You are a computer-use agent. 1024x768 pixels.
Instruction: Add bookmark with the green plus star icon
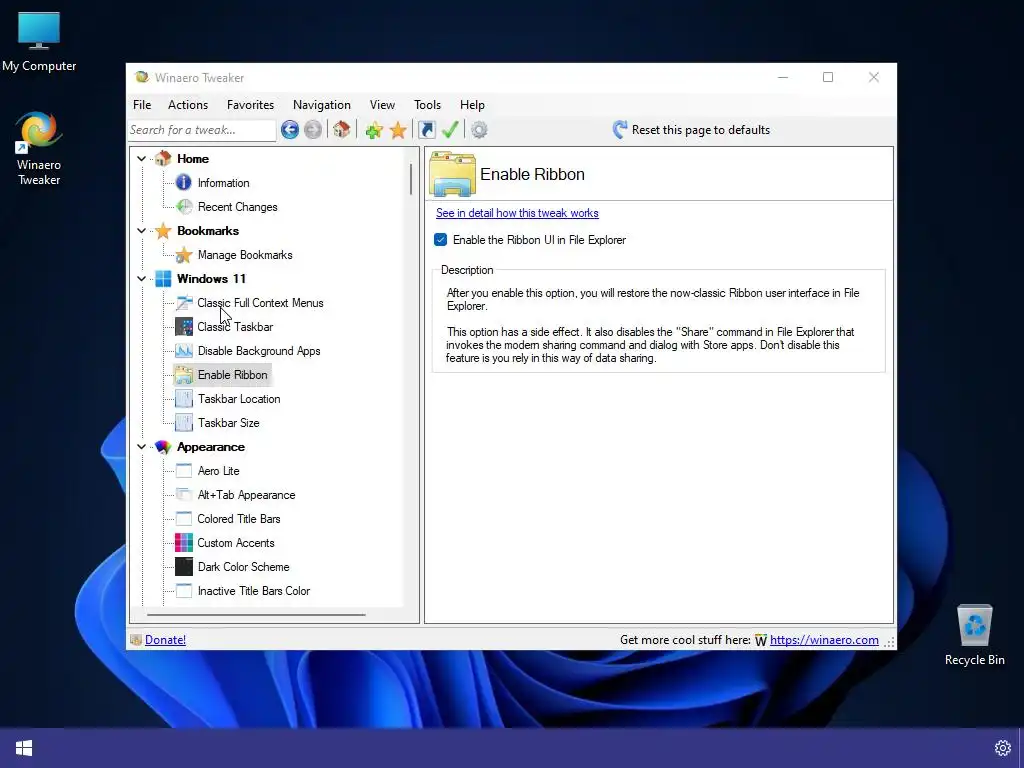[x=374, y=130]
